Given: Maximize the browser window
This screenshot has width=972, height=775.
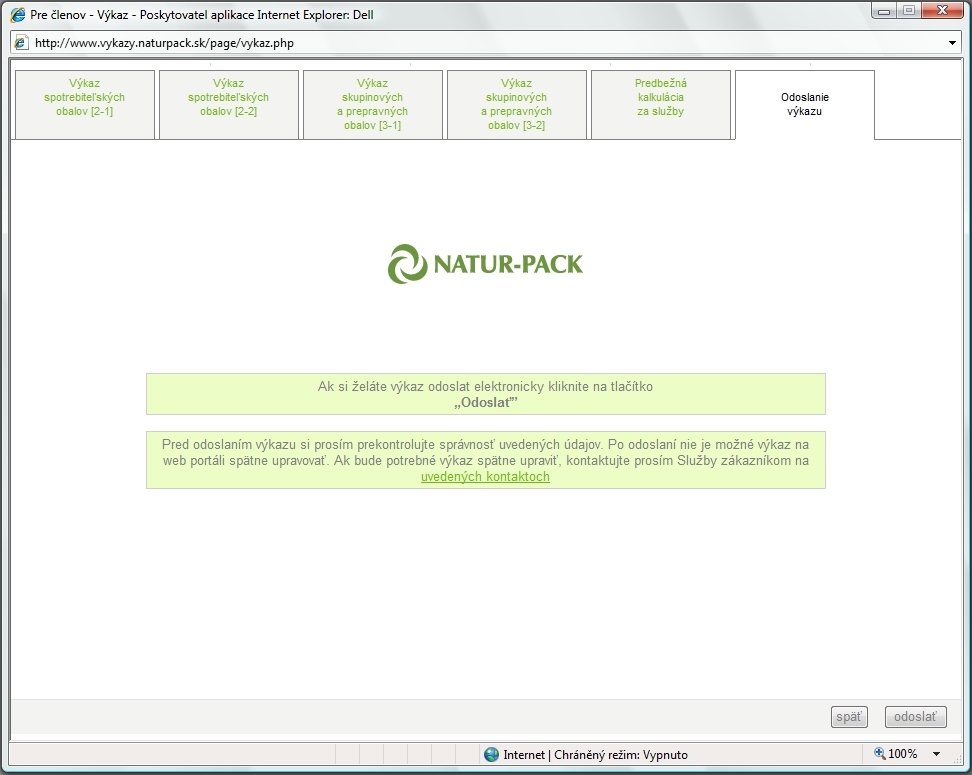Looking at the screenshot, I should coord(908,13).
